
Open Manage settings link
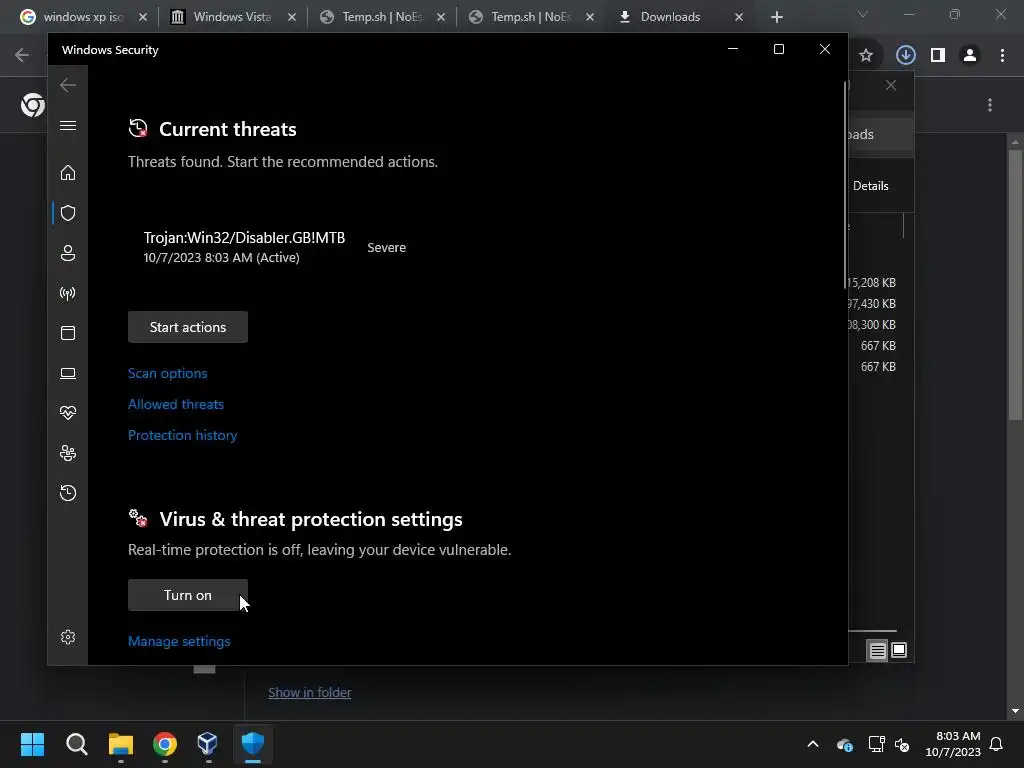[x=179, y=641]
